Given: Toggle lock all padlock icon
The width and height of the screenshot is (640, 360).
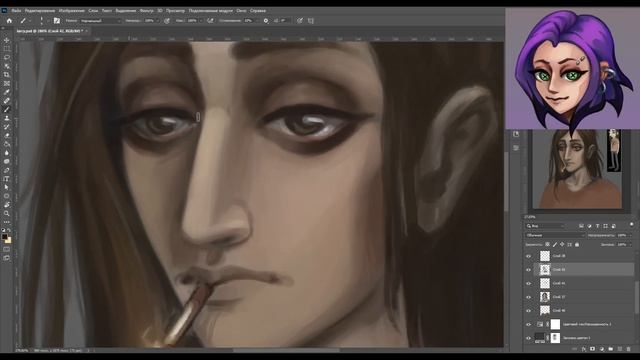Looking at the screenshot, I should click(577, 244).
